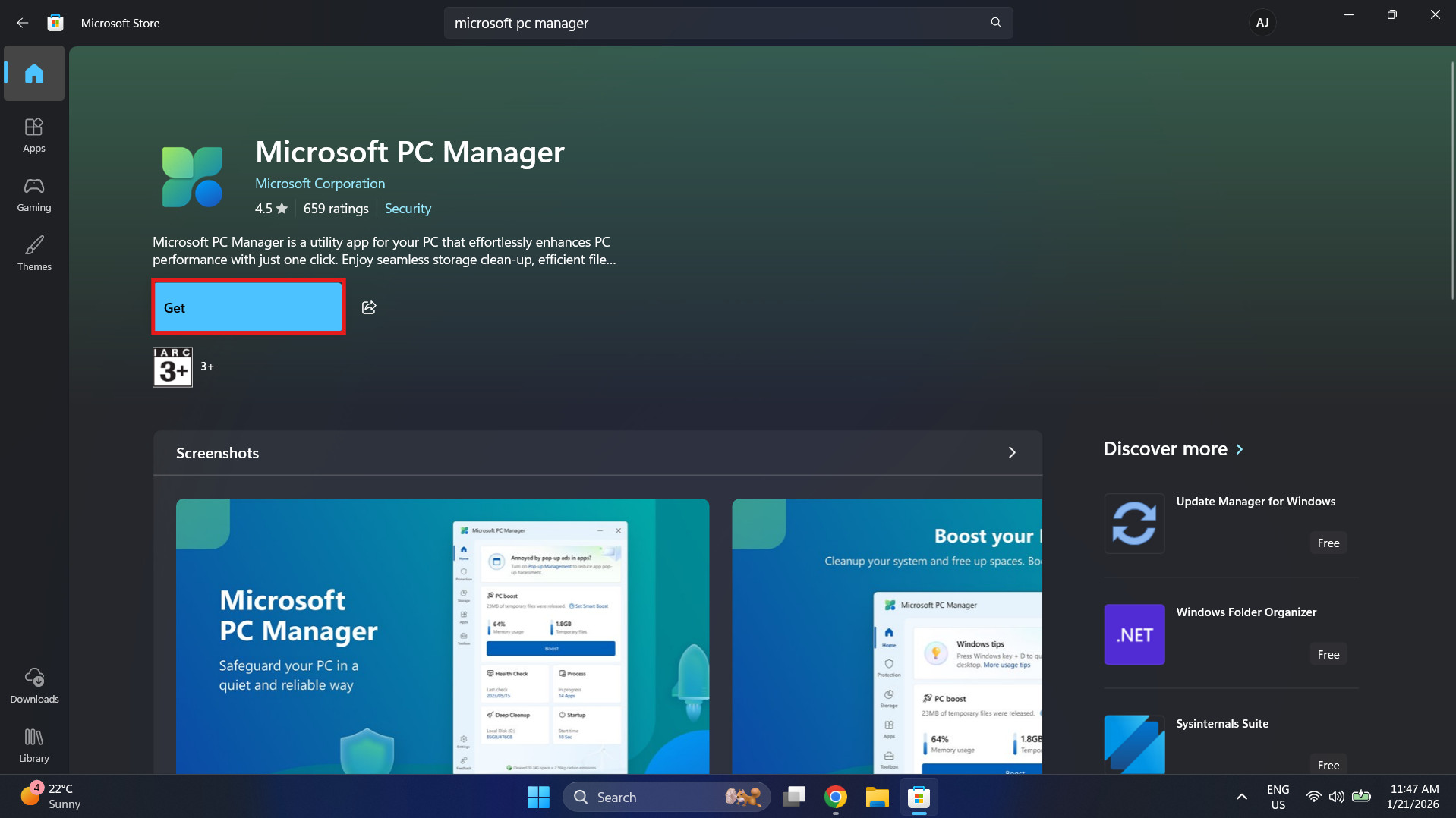
Task: Click inside the Store search field
Action: coord(683,23)
